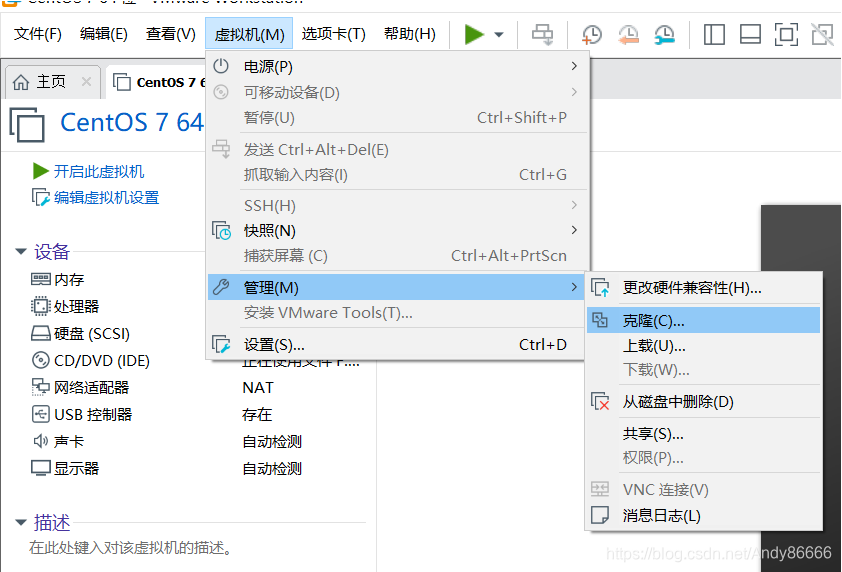Open 设置(S)... from the menu

(x=396, y=345)
